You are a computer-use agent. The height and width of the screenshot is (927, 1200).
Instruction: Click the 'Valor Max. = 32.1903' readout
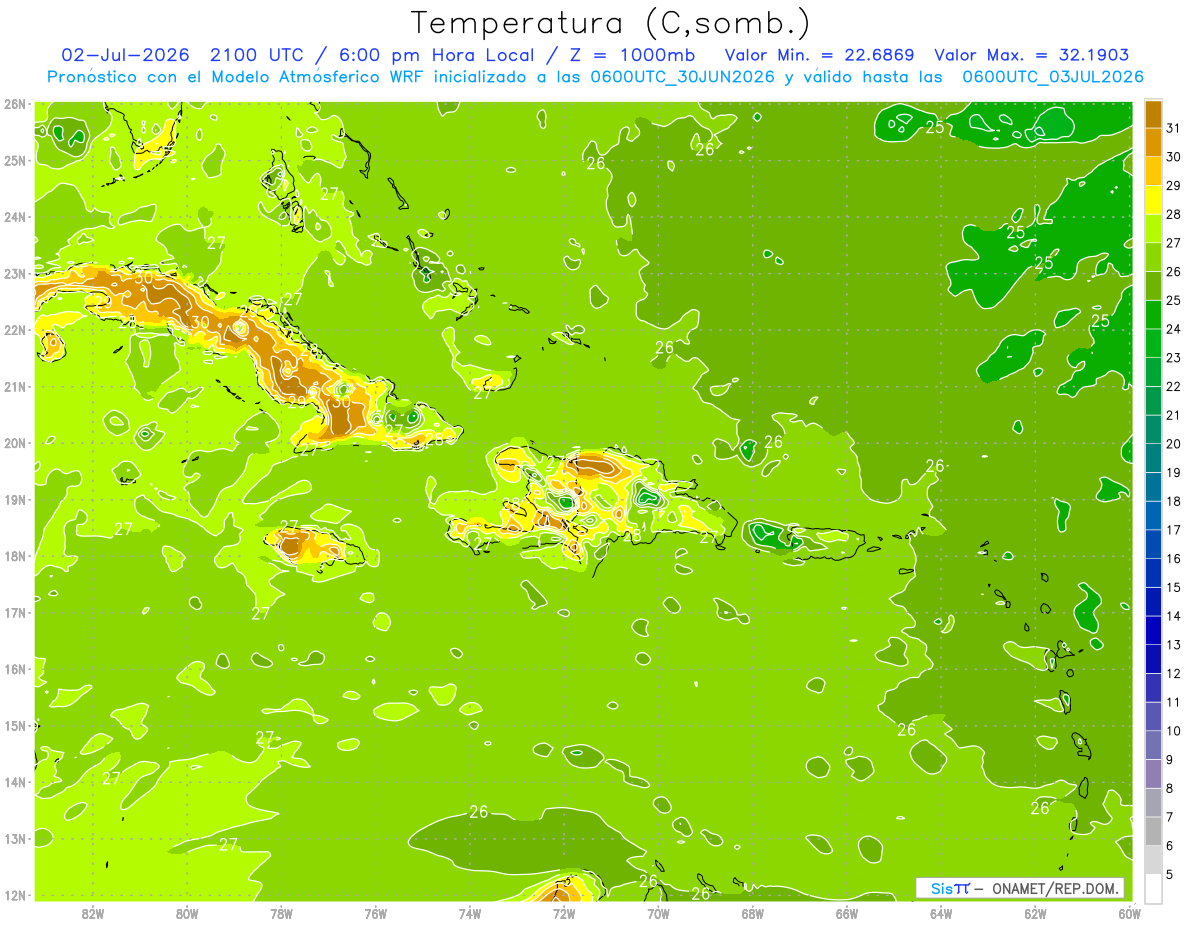point(1032,55)
